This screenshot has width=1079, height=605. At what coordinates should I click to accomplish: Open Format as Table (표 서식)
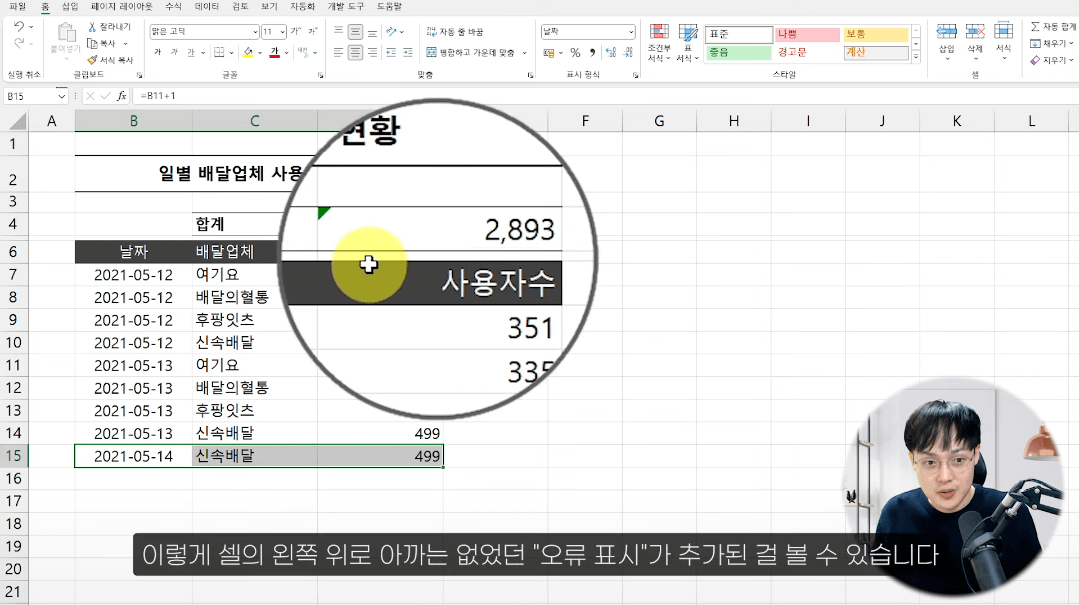pyautogui.click(x=687, y=43)
